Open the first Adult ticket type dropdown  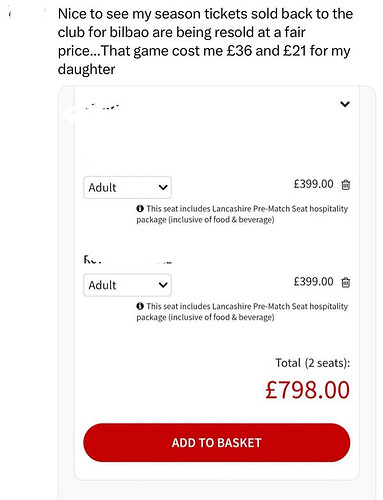point(127,187)
